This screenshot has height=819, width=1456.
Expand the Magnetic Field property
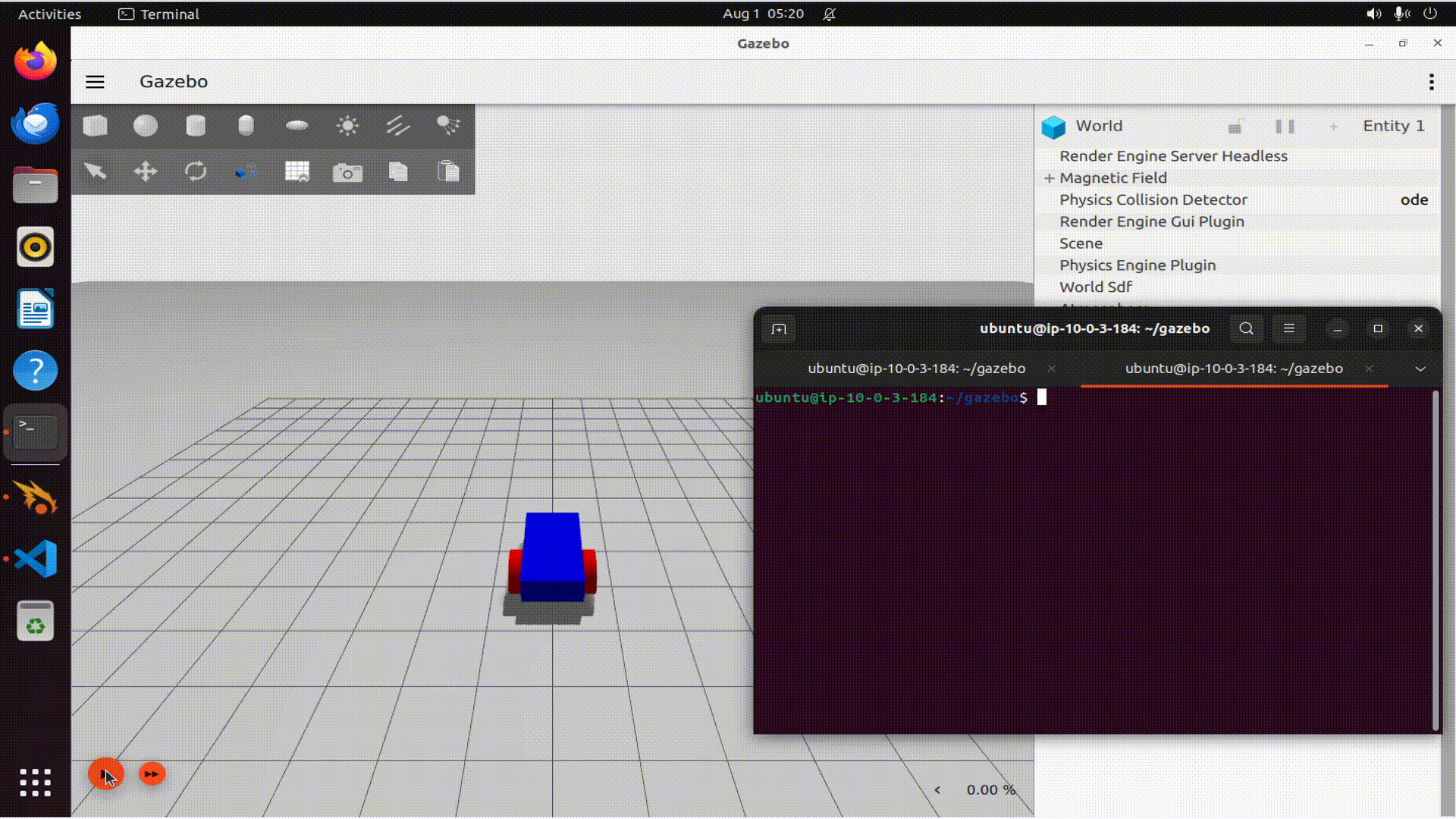[x=1050, y=177]
